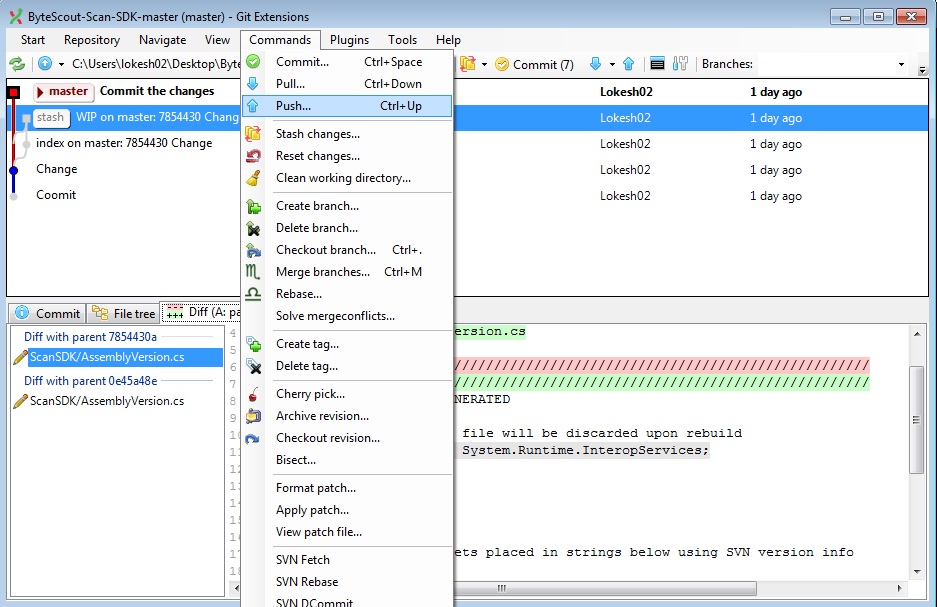Image resolution: width=937 pixels, height=607 pixels.
Task: Click red undo icon beside Reset changes...
Action: pos(253,156)
